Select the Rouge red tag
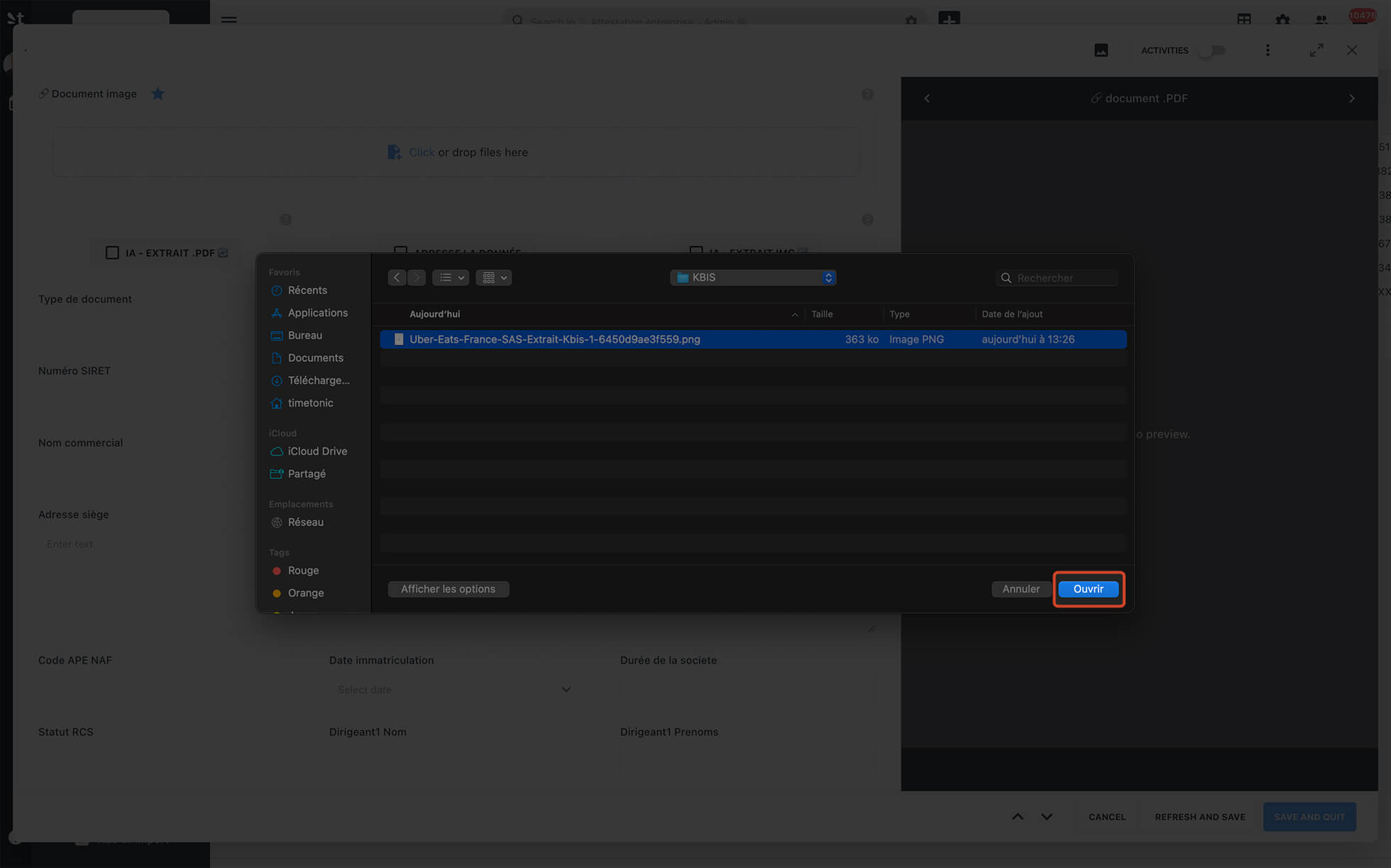This screenshot has width=1391, height=868. (x=302, y=571)
